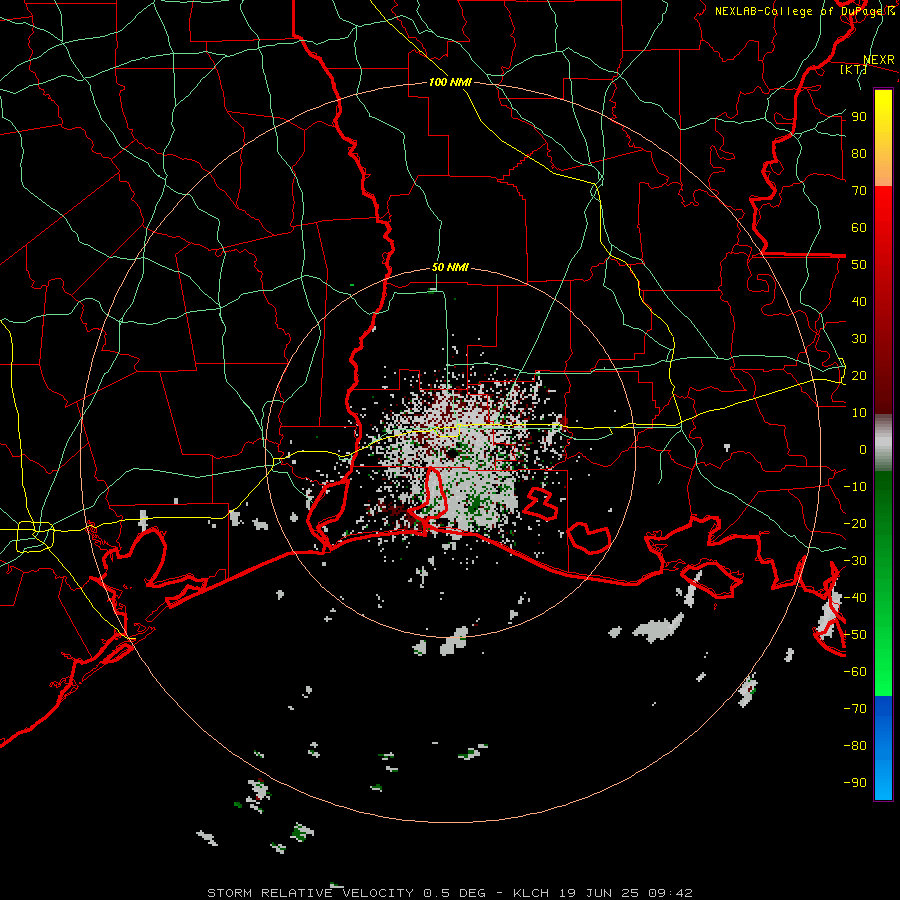Click the -80 value on the scale
The height and width of the screenshot is (900, 900).
point(855,746)
